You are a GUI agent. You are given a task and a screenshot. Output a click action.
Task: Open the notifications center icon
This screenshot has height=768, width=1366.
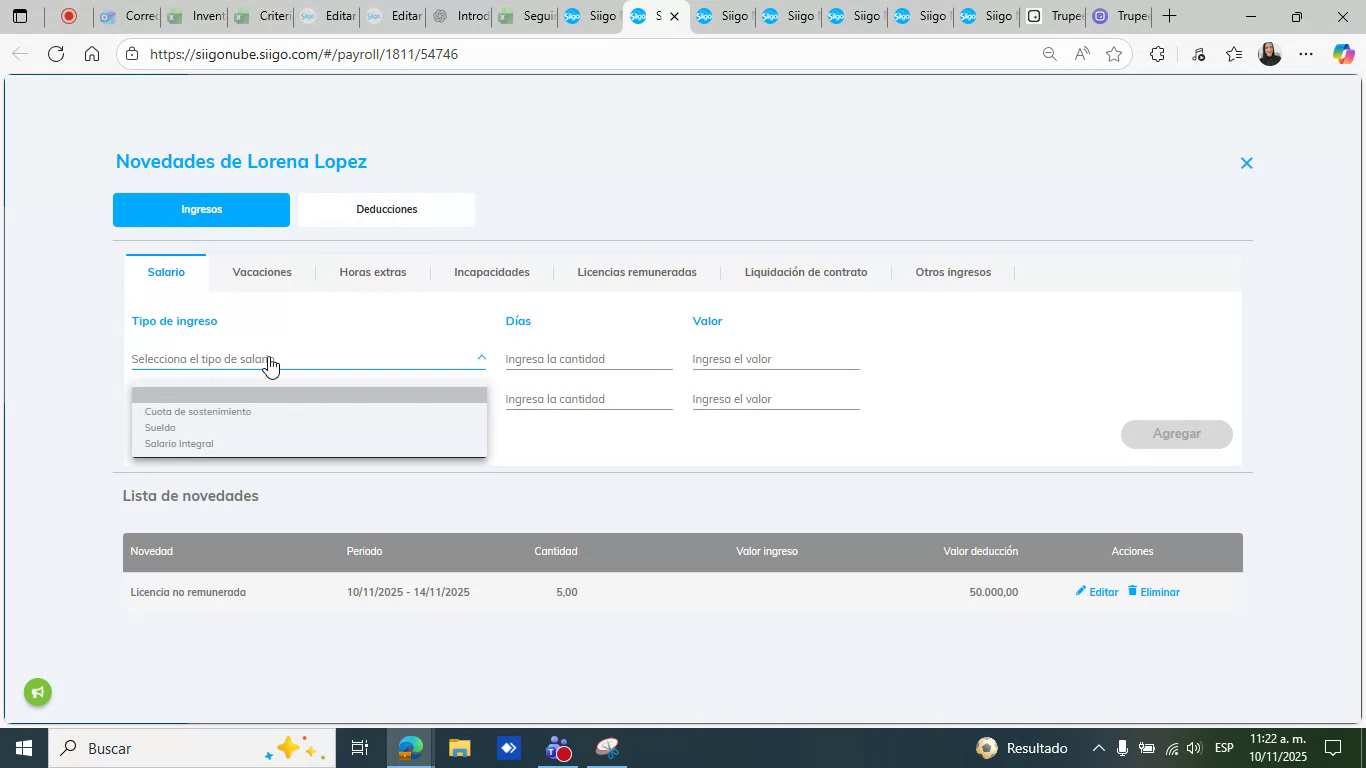click(1333, 748)
